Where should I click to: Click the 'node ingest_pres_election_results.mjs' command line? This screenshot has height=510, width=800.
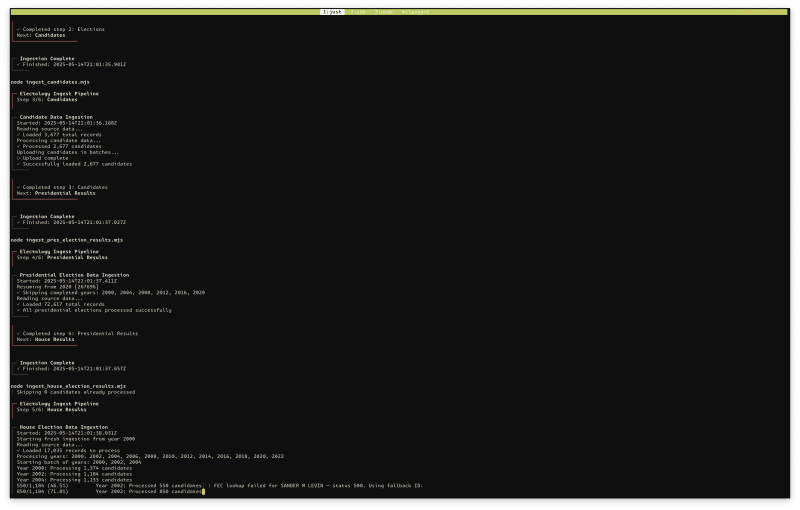point(67,240)
